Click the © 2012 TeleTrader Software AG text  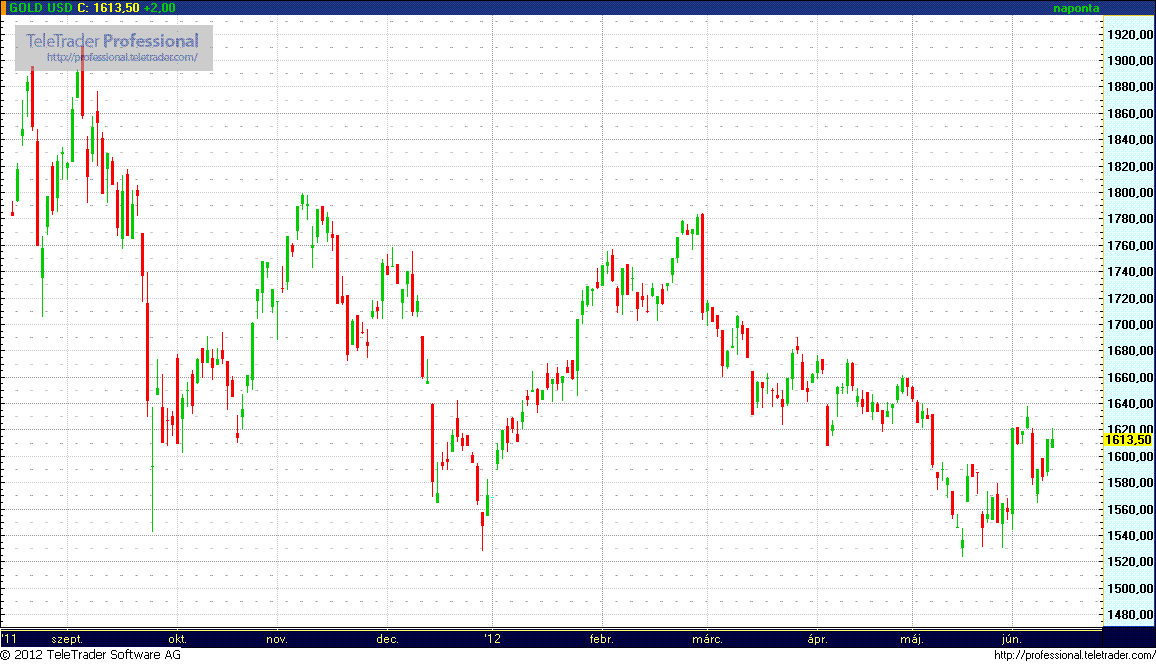click(91, 655)
